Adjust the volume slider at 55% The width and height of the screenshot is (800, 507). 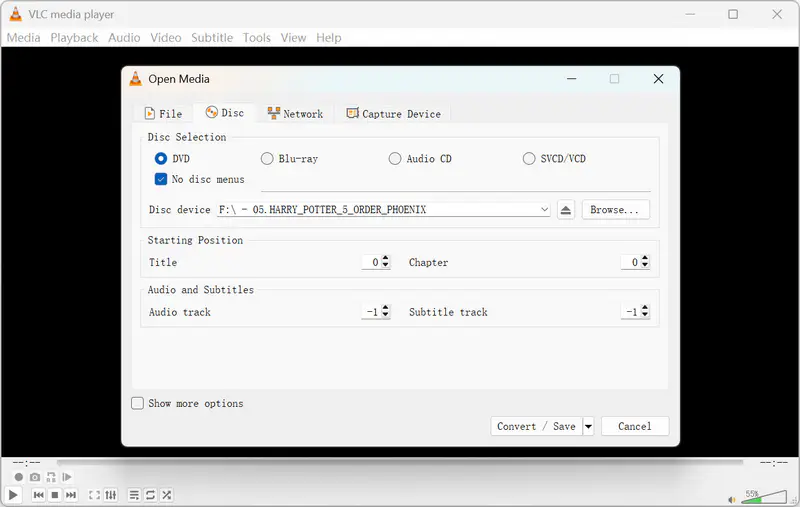point(764,496)
